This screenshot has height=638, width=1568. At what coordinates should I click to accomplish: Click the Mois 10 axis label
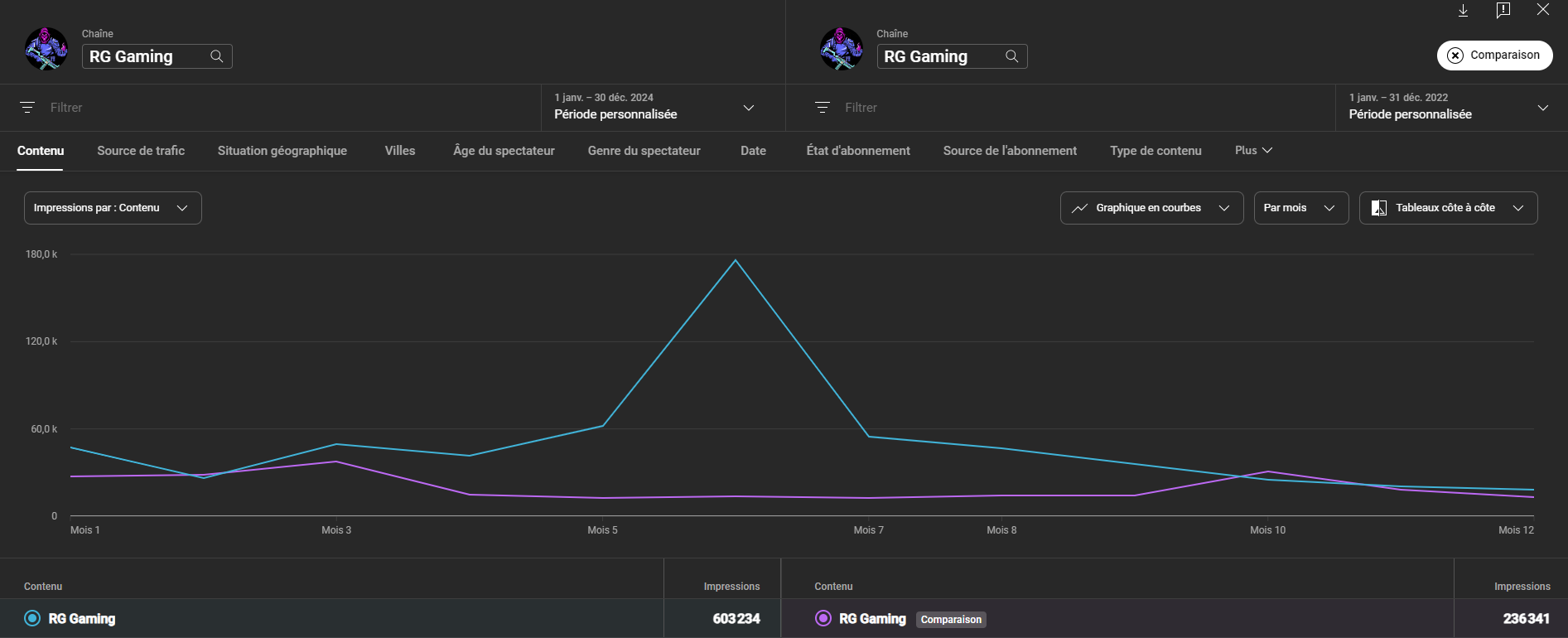(x=1267, y=530)
